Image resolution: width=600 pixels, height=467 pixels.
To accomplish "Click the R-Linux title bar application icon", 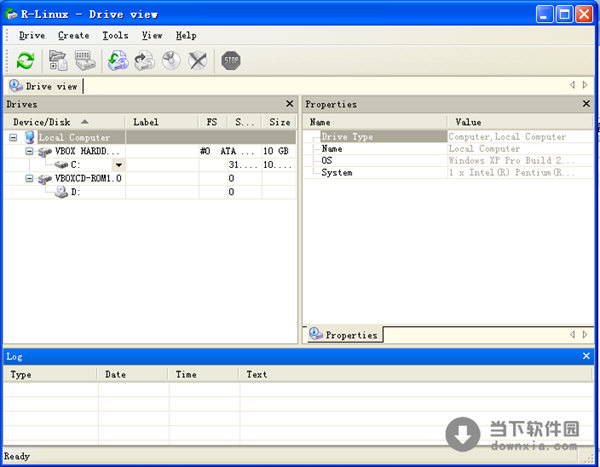I will pos(11,14).
